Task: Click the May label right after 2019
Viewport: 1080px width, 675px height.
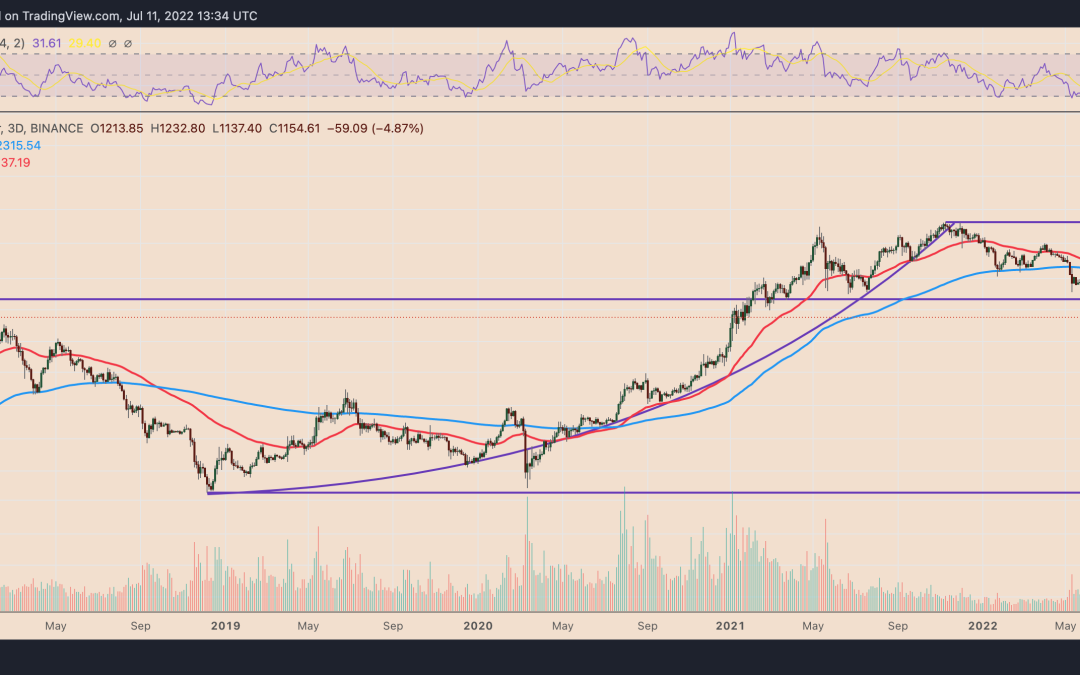Action: 308,625
